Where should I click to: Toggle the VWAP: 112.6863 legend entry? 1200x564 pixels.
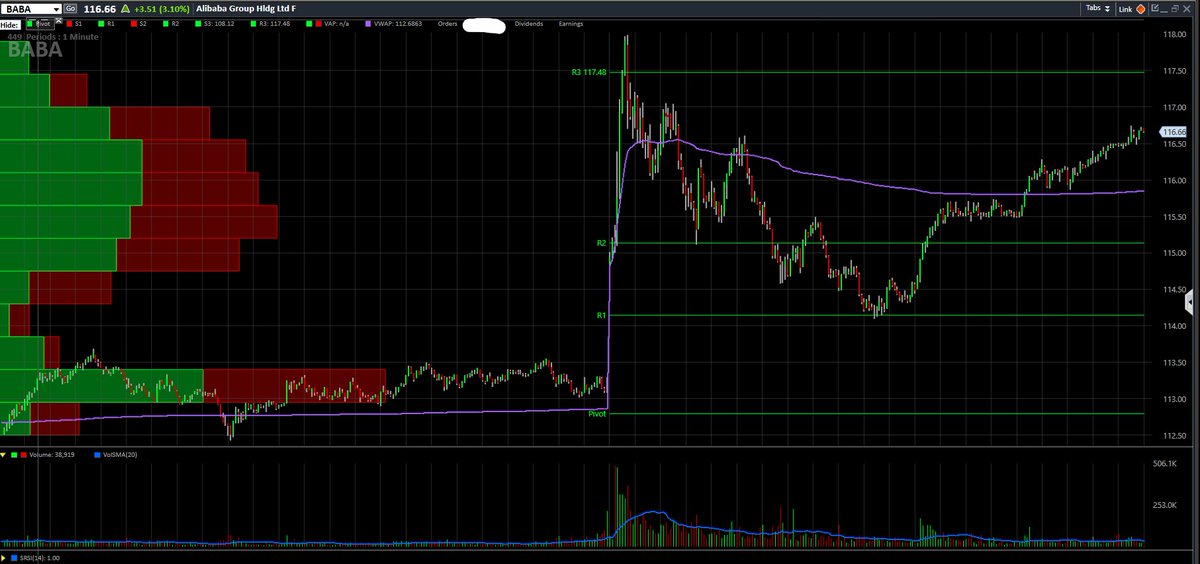tap(393, 24)
